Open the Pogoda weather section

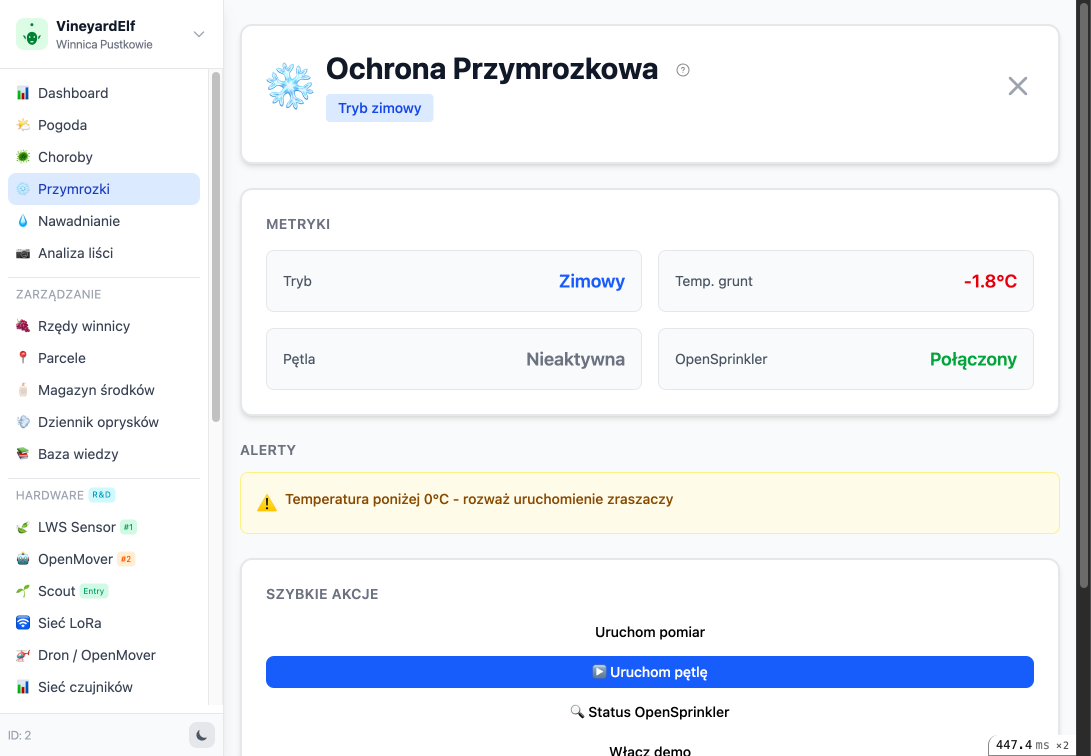point(64,124)
